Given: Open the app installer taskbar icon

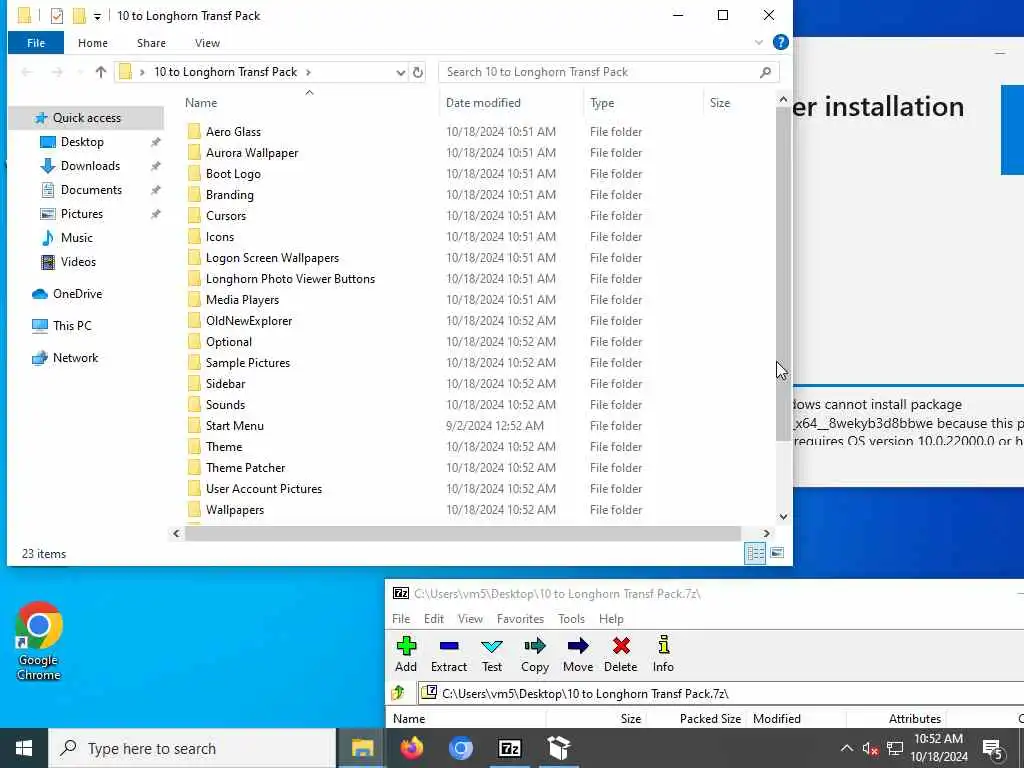Looking at the screenshot, I should 558,748.
